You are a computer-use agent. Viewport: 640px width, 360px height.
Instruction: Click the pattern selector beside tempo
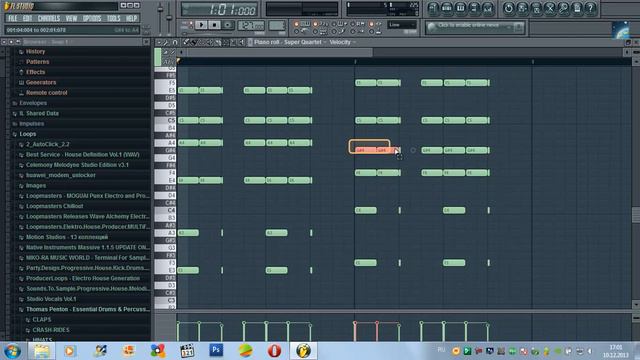pos(277,25)
